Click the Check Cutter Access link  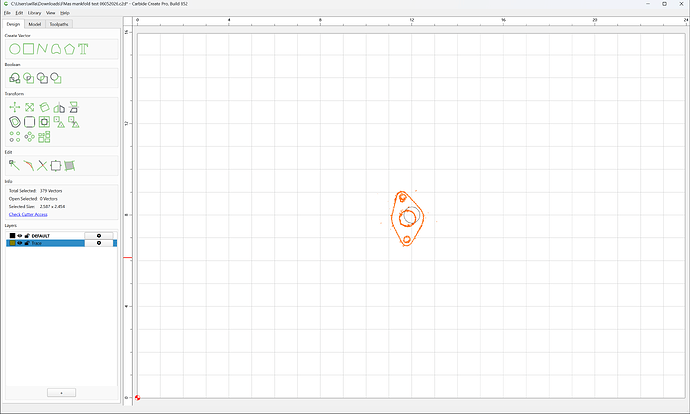28,214
